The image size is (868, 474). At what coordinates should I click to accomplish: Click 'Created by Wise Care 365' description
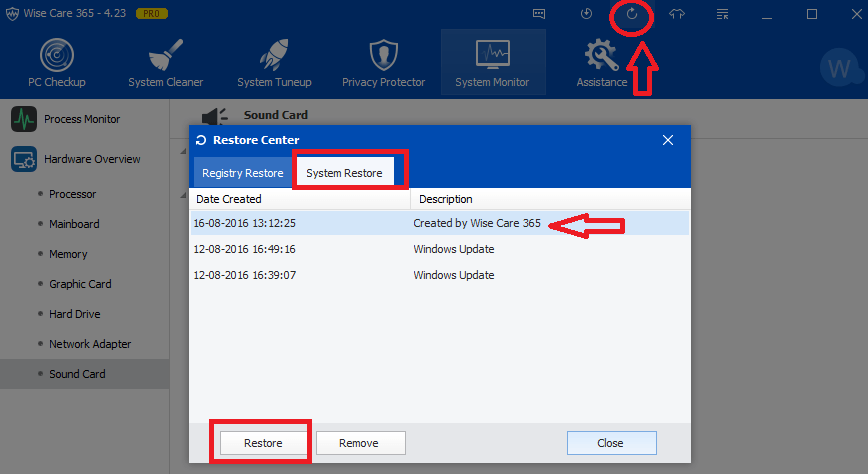coord(477,223)
